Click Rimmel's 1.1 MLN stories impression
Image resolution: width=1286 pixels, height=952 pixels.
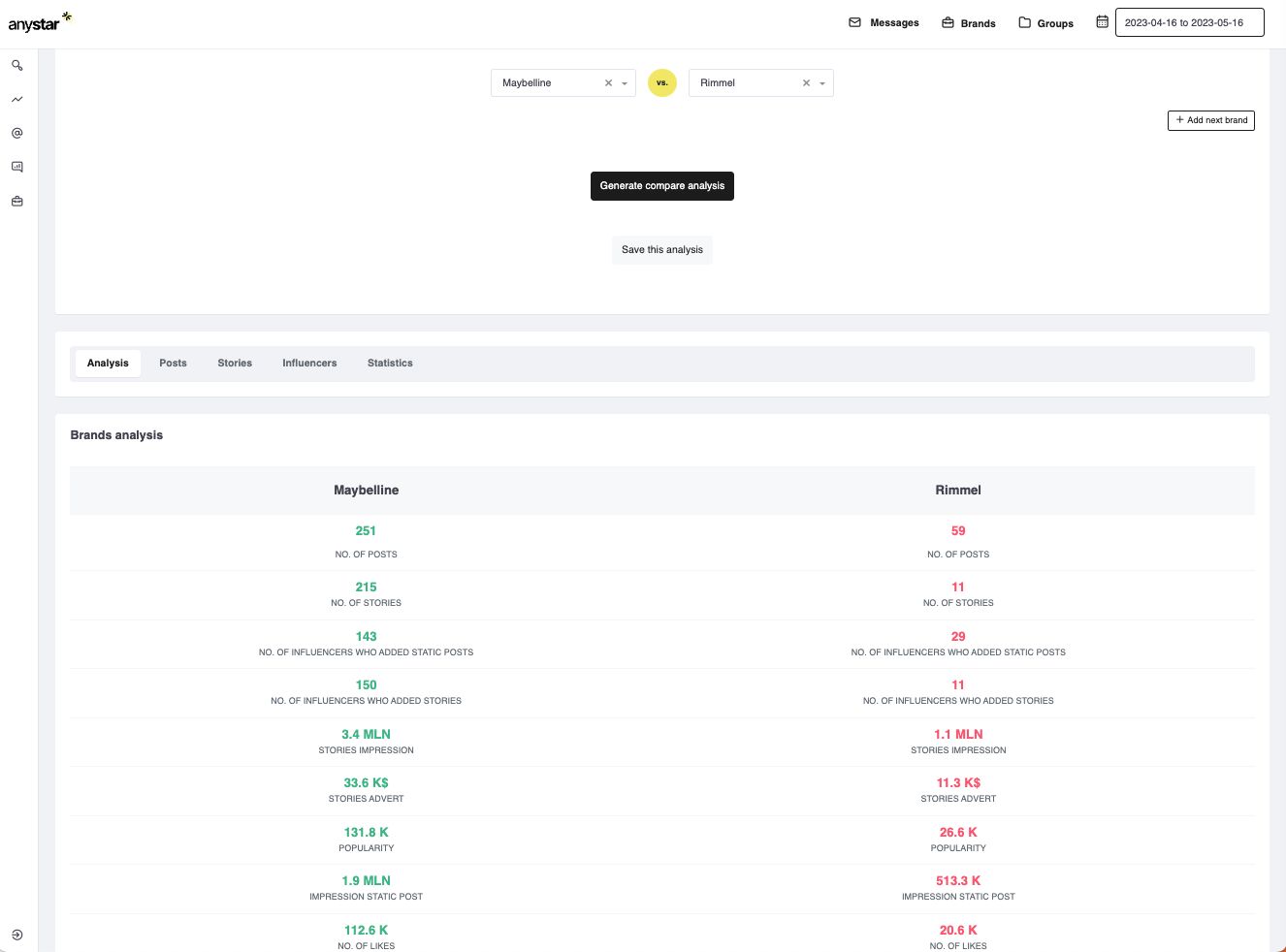tap(958, 735)
